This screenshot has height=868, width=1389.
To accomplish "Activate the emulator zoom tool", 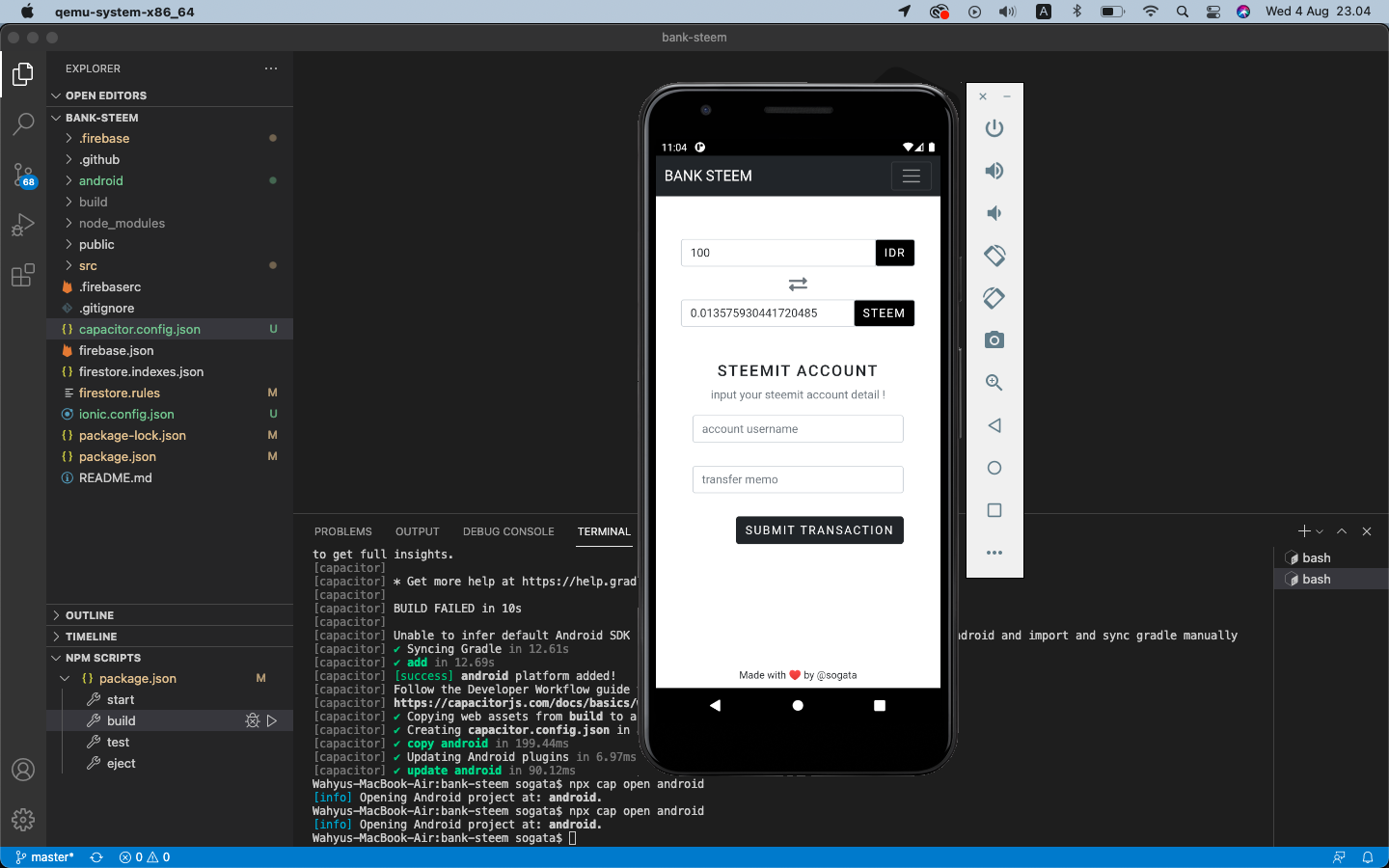I will point(994,383).
